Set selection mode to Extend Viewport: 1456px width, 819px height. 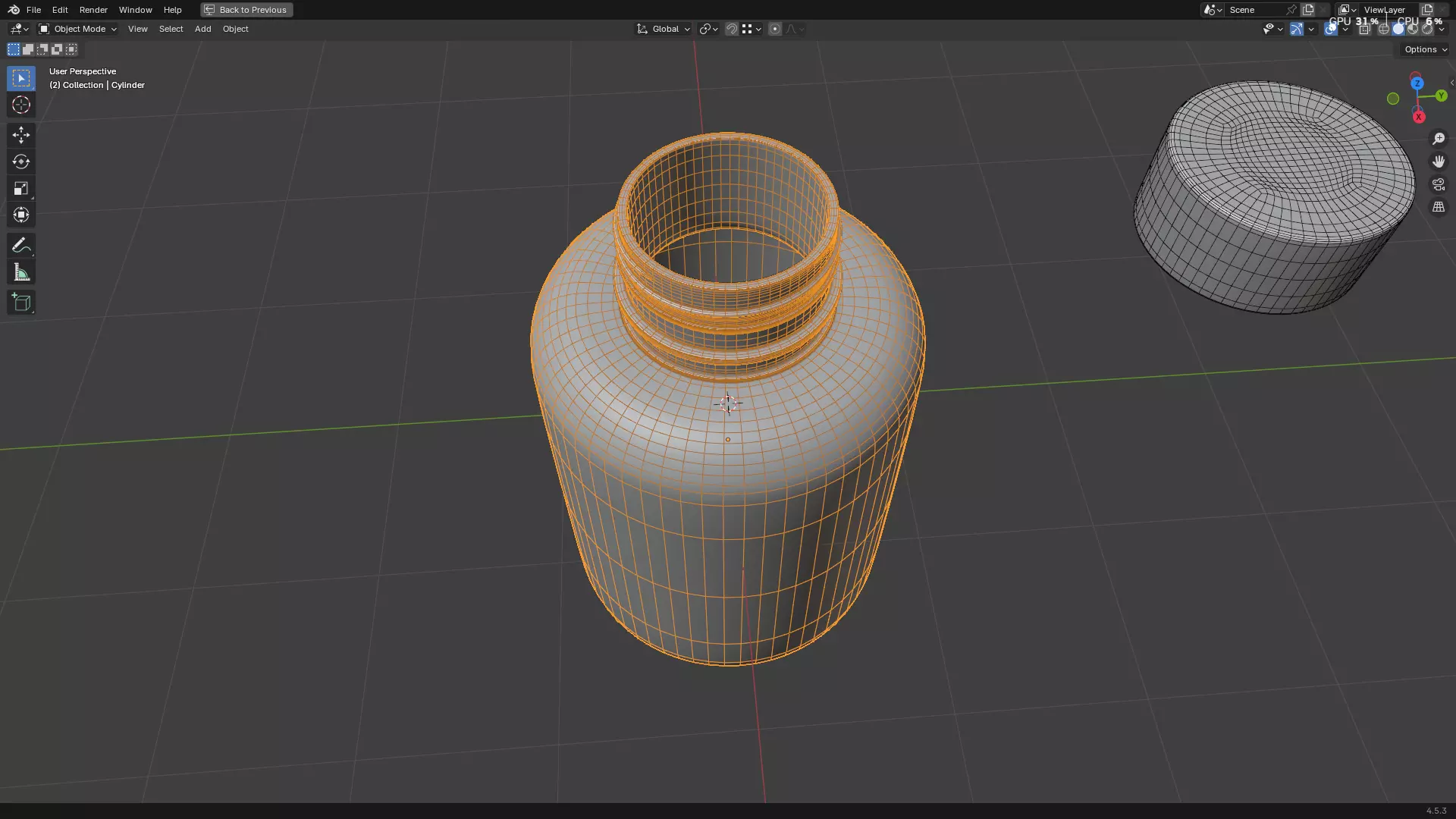pos(28,49)
